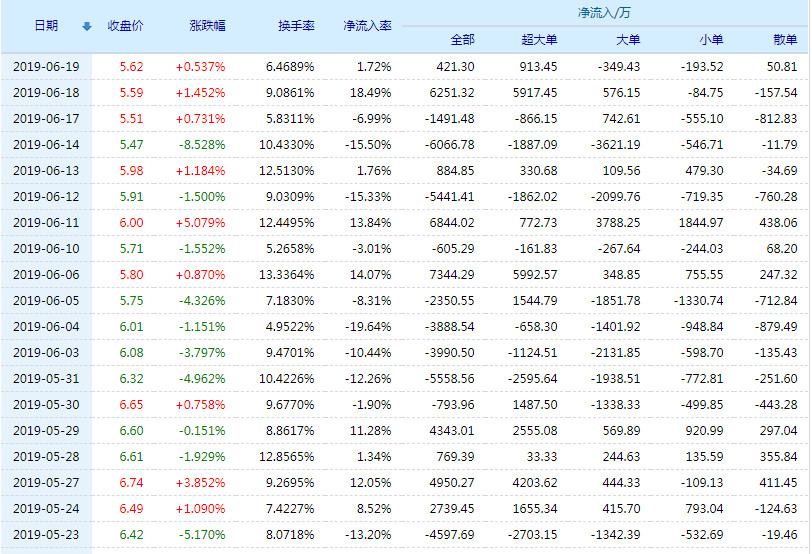Select the date cell 2019-06-13
Image resolution: width=812 pixels, height=554 pixels.
[x=46, y=170]
